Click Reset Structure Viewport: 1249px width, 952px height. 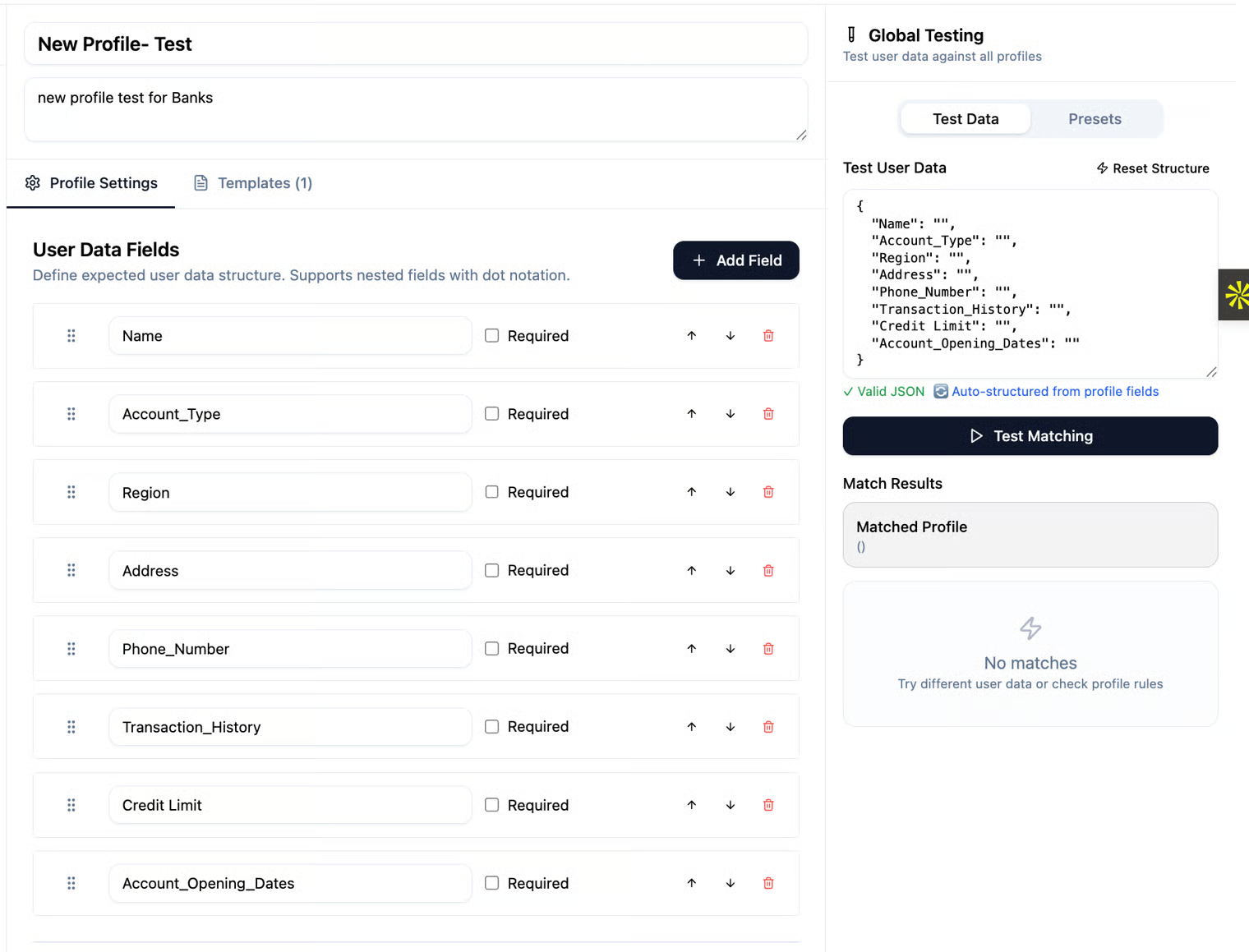coord(1153,168)
